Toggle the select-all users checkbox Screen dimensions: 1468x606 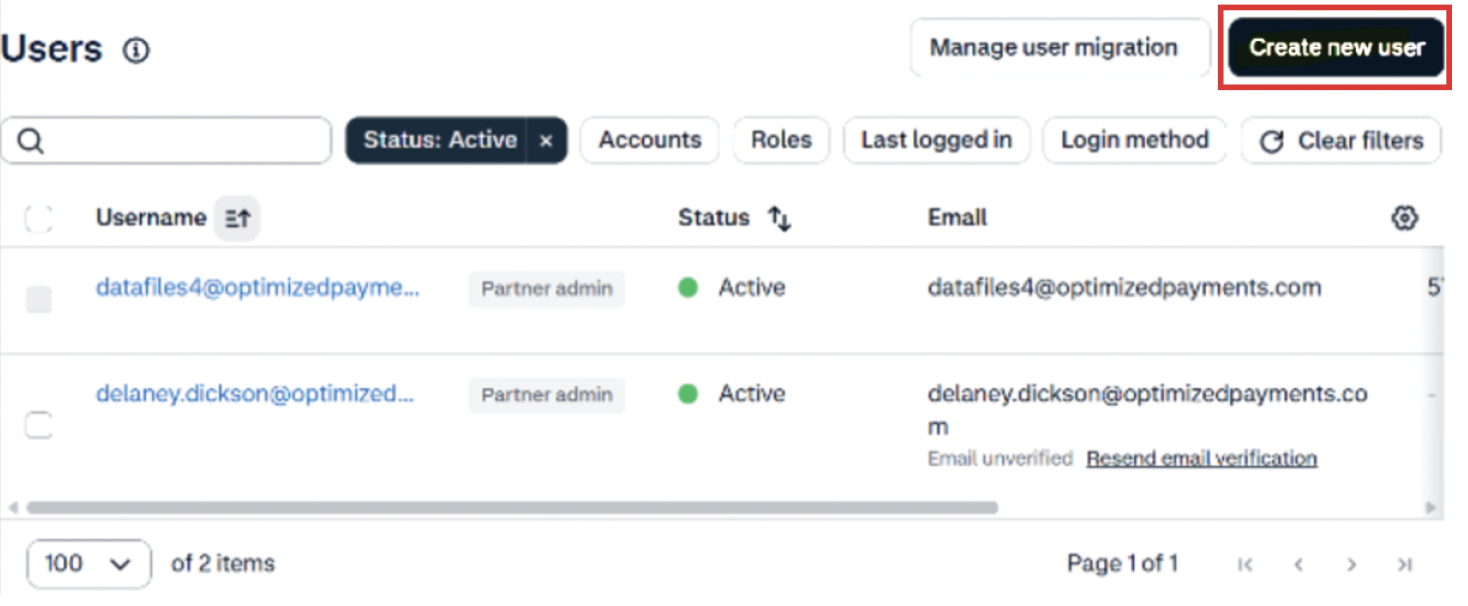click(x=38, y=219)
